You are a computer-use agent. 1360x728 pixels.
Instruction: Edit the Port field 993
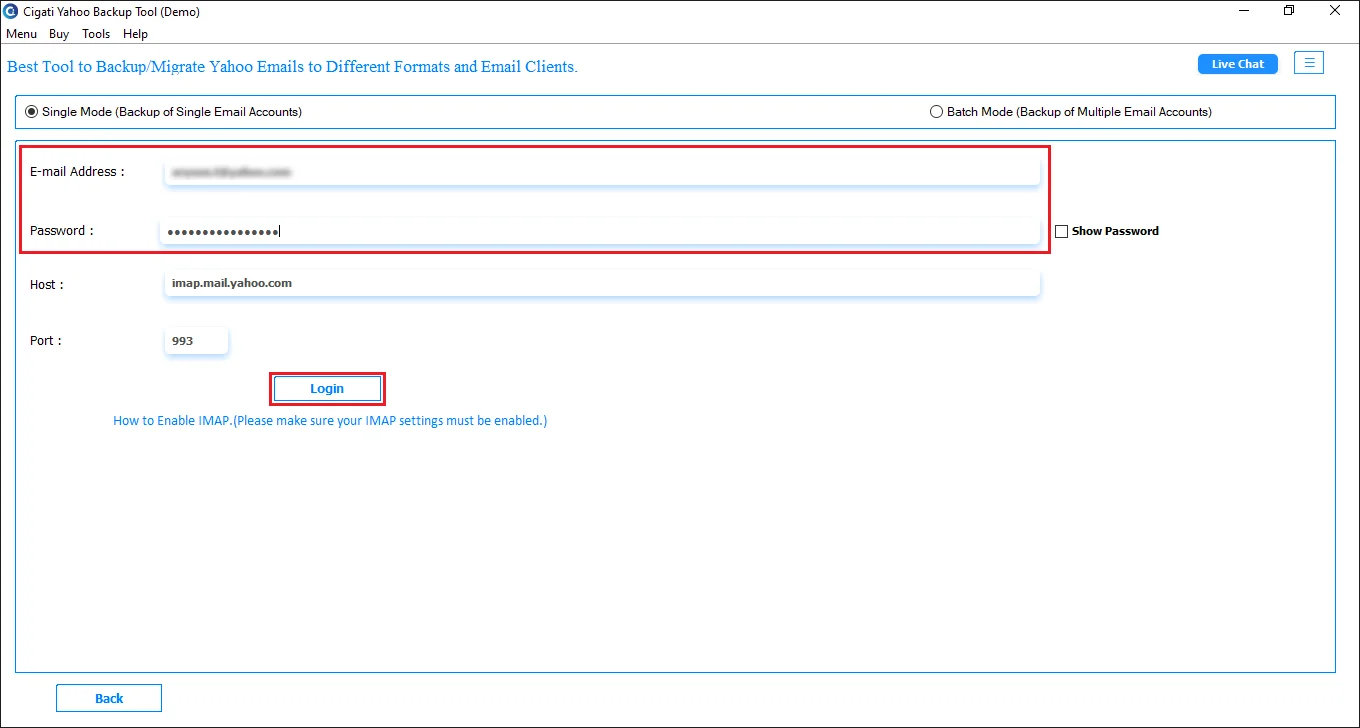196,341
